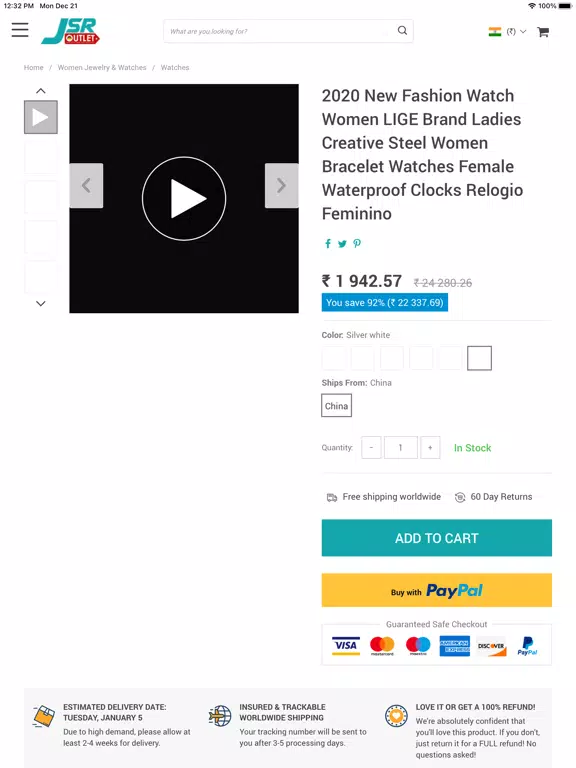Open the shopping cart

click(543, 32)
